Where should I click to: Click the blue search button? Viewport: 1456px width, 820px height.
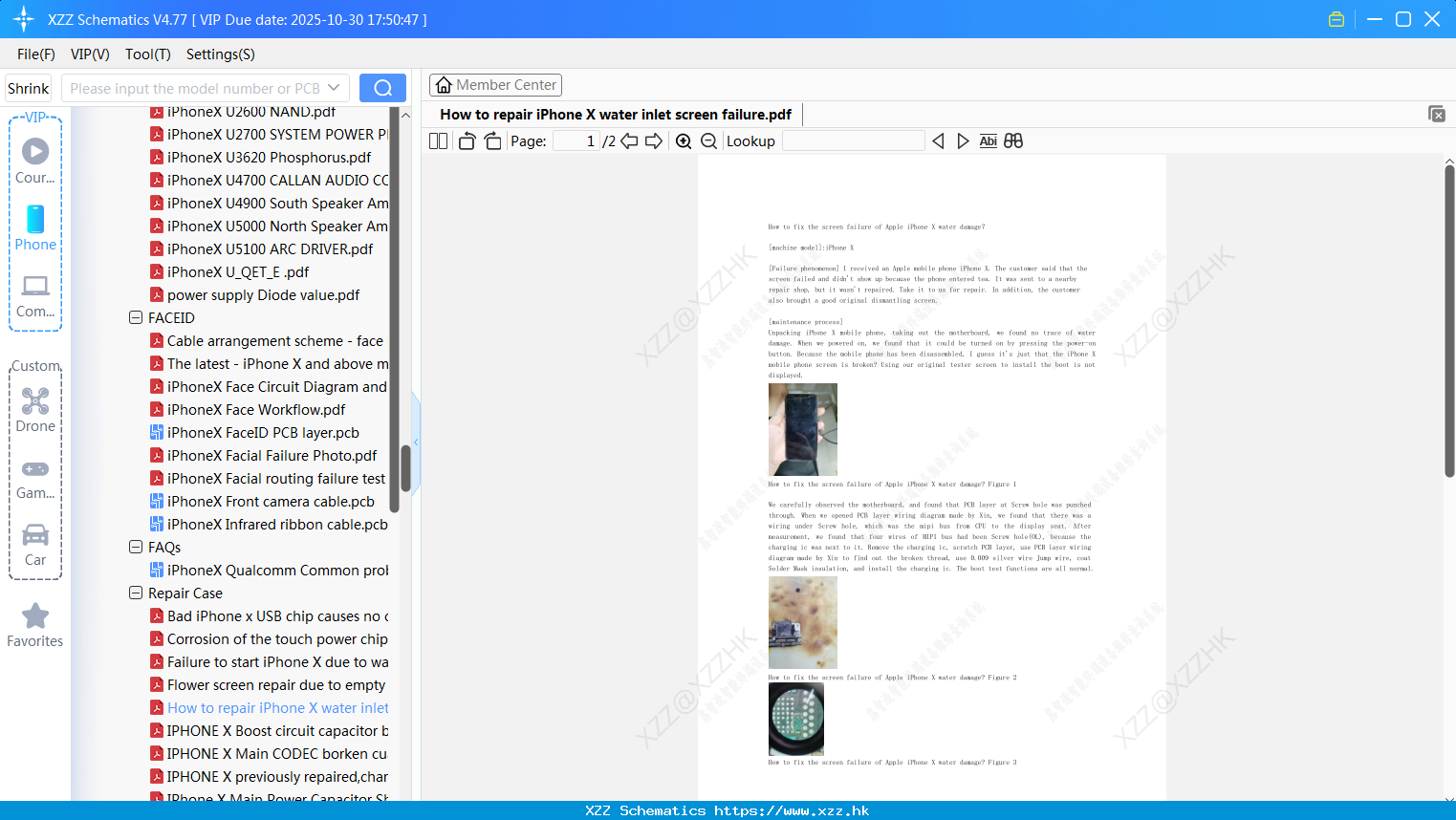point(382,88)
